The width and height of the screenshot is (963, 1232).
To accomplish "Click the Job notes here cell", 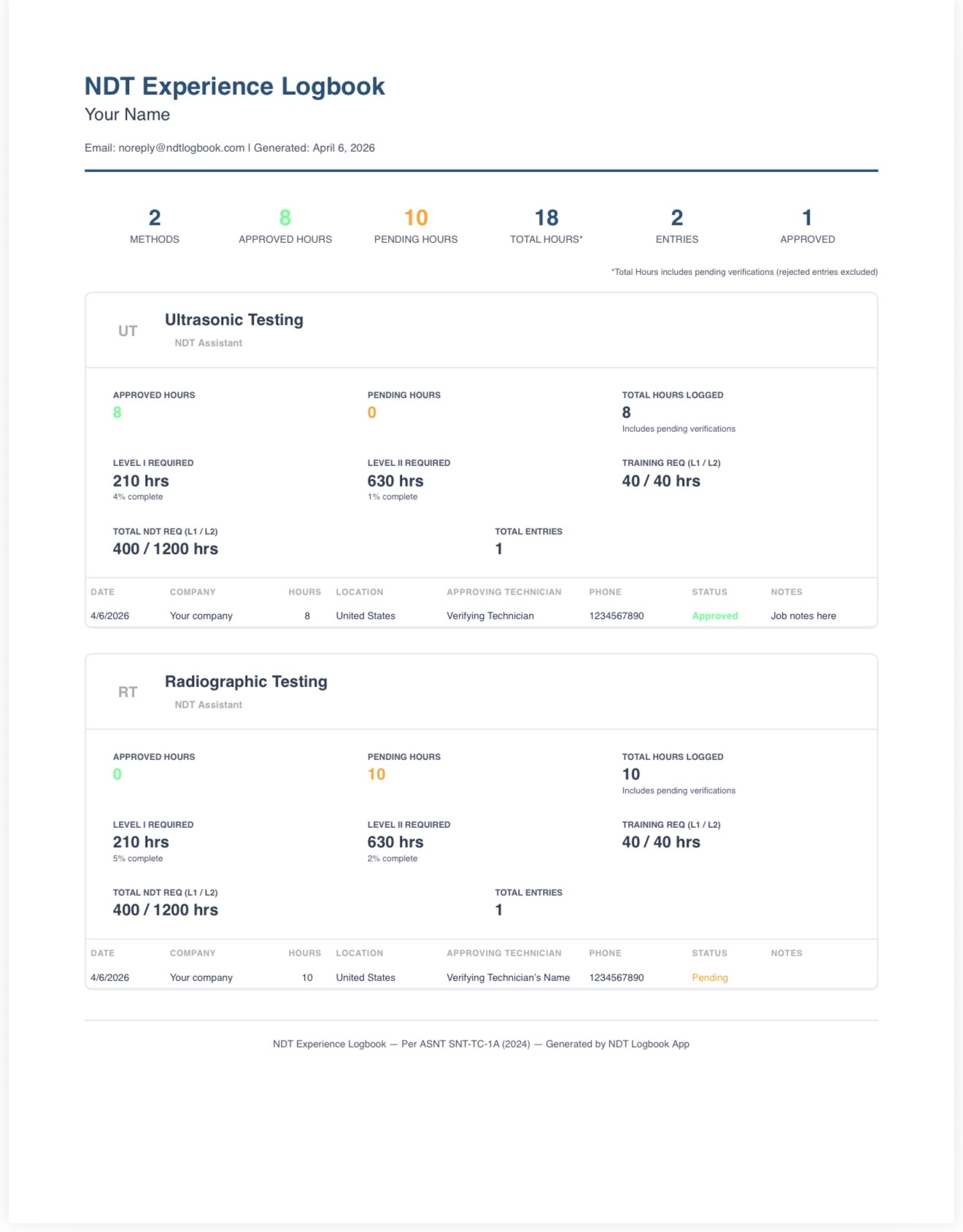I will pos(803,616).
